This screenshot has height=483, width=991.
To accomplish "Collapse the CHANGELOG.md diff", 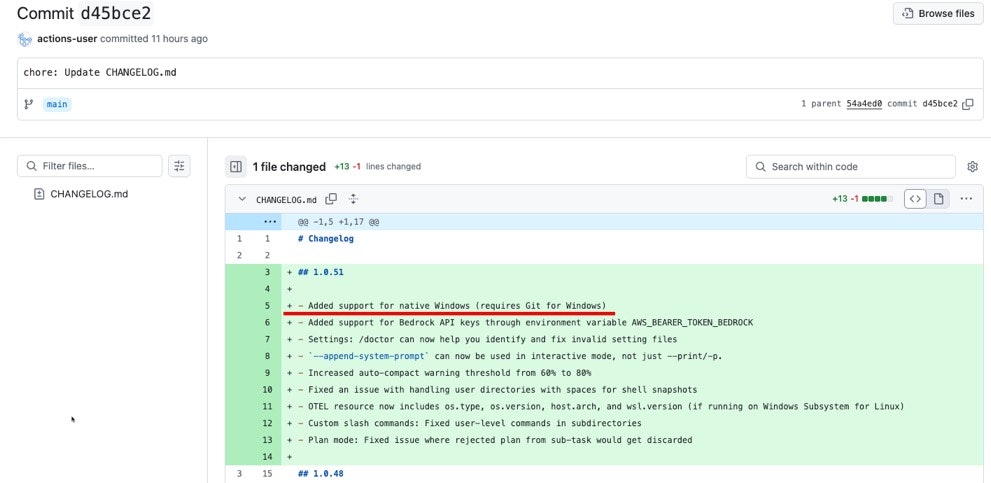I will coord(241,199).
